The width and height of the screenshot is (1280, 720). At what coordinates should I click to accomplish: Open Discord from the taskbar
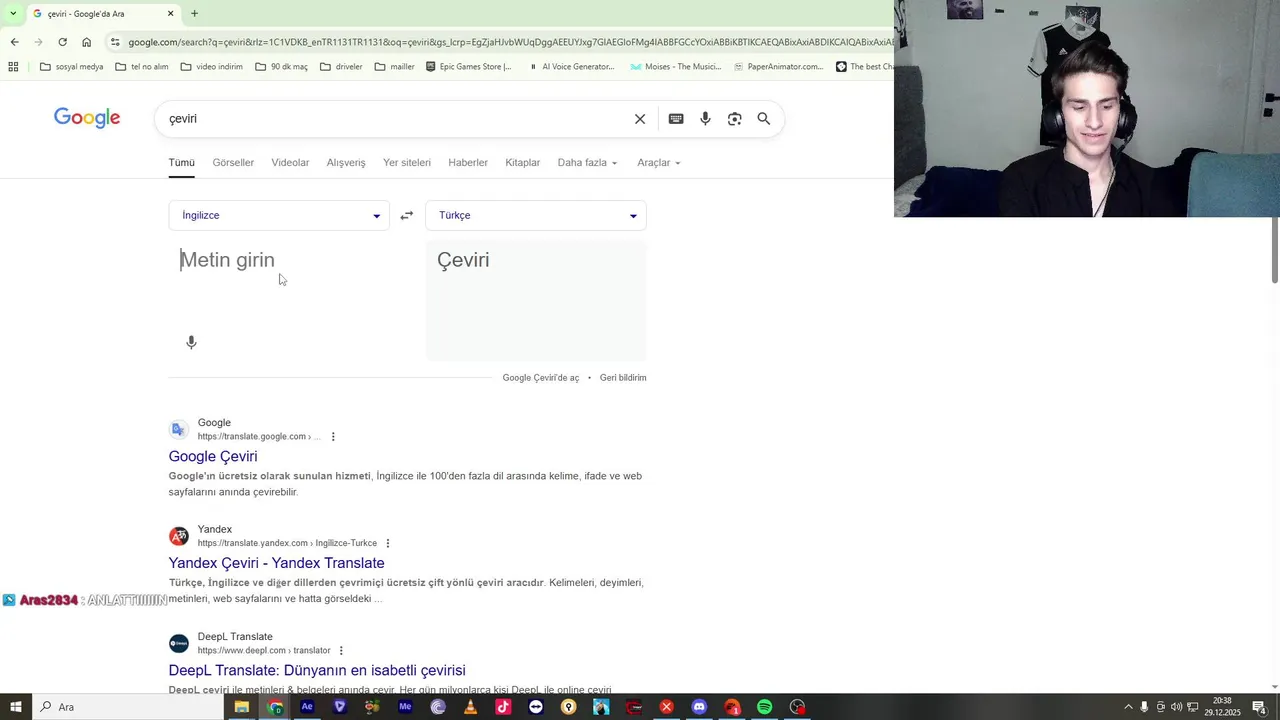699,707
